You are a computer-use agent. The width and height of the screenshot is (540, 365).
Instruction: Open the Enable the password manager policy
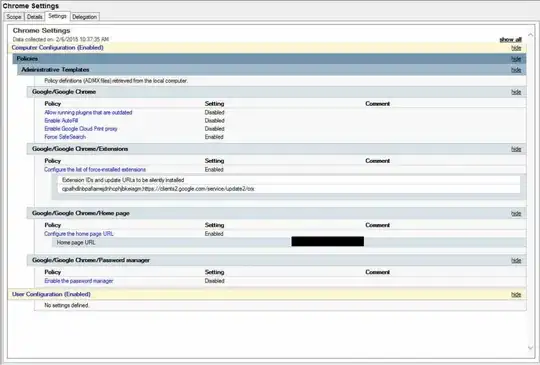79,281
